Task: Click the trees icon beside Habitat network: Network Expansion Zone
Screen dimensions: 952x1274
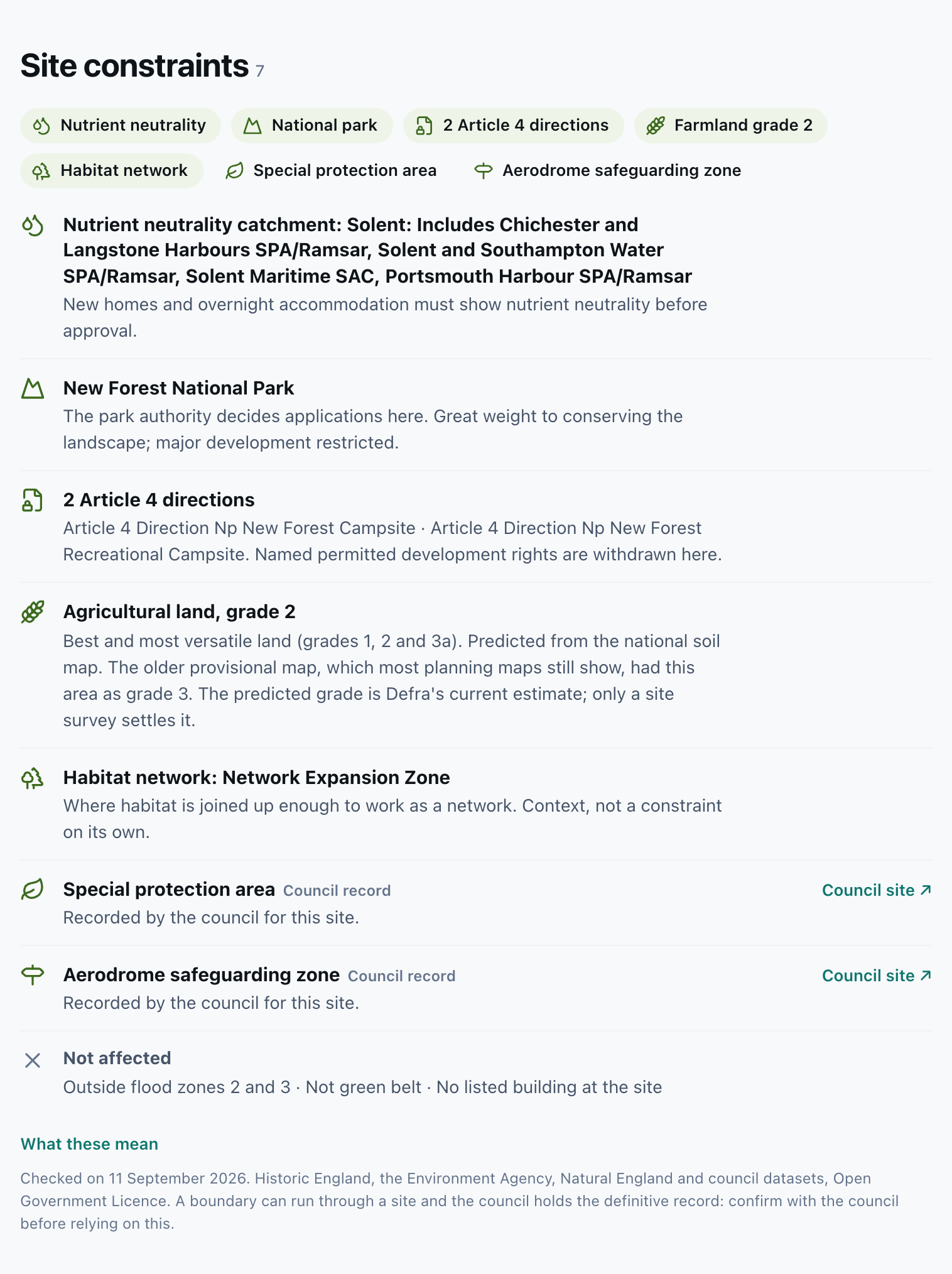Action: coord(33,778)
